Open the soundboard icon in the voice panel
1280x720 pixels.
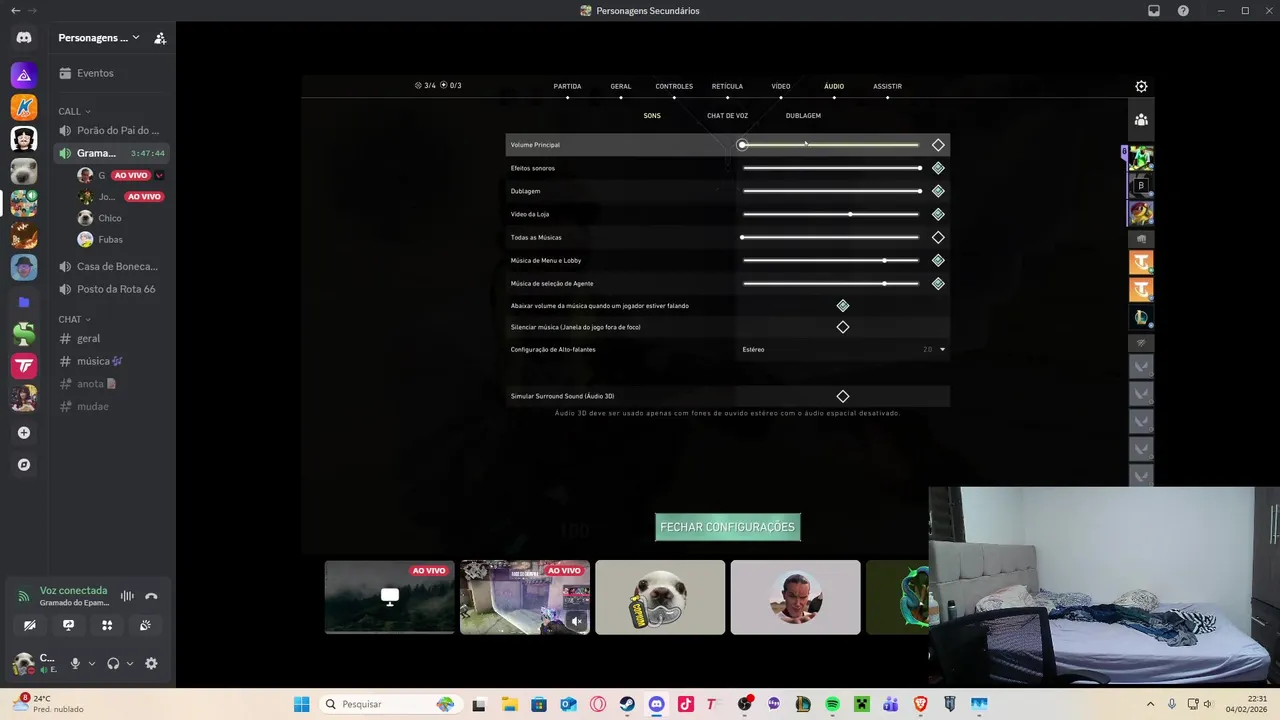[145, 625]
